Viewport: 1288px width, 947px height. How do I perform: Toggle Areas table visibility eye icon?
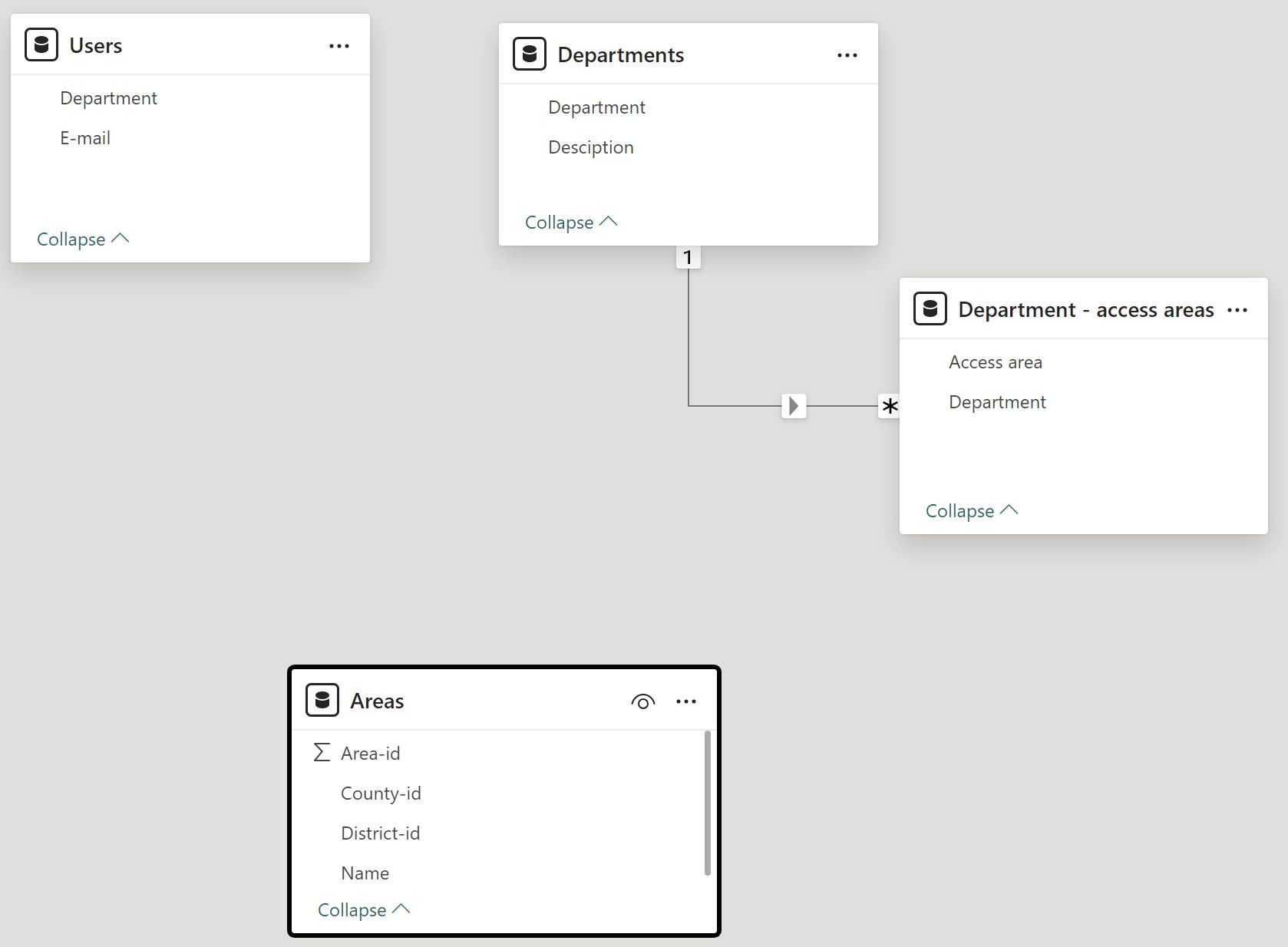pos(642,701)
